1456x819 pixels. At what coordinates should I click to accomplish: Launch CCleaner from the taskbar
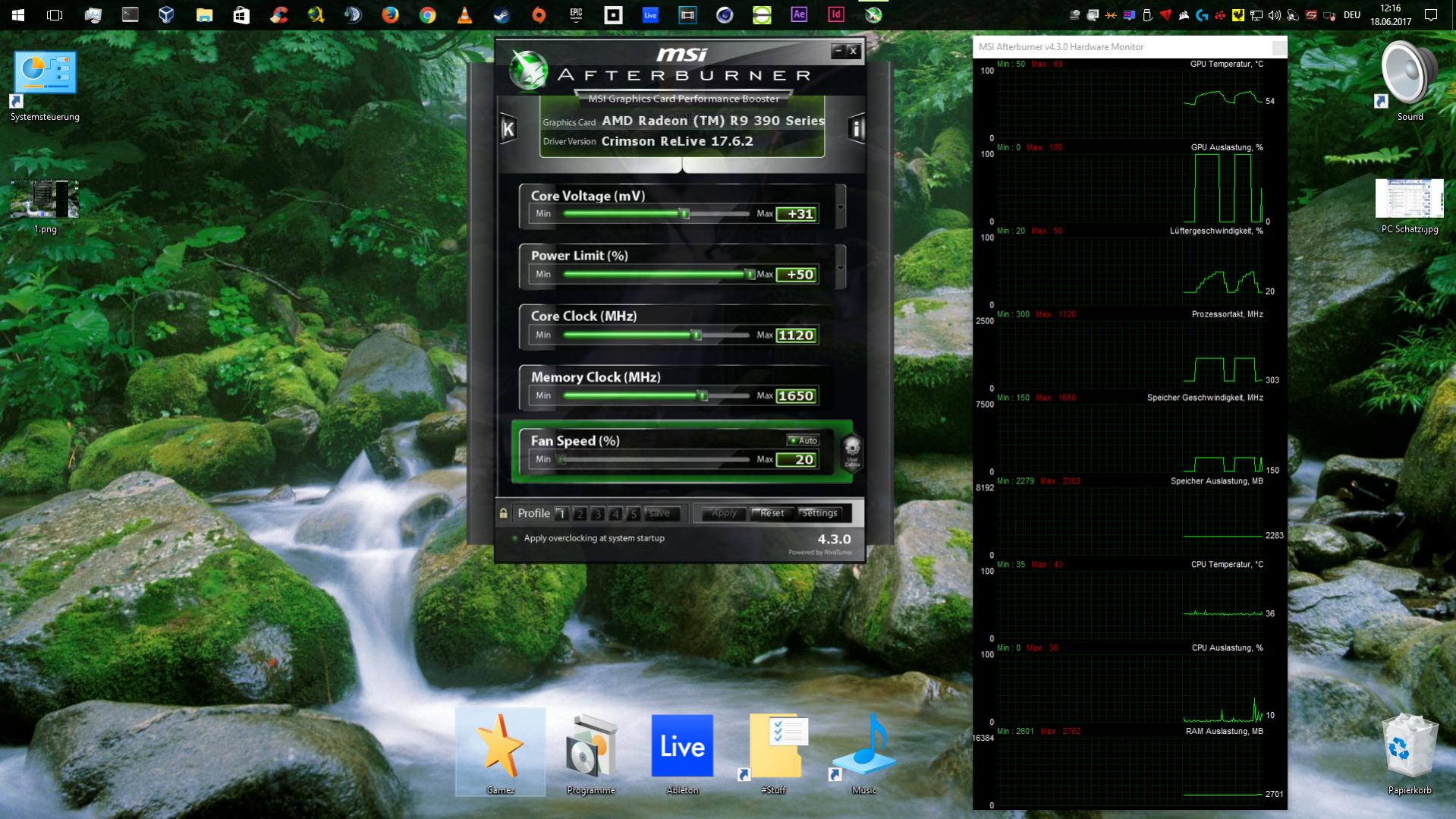[278, 15]
